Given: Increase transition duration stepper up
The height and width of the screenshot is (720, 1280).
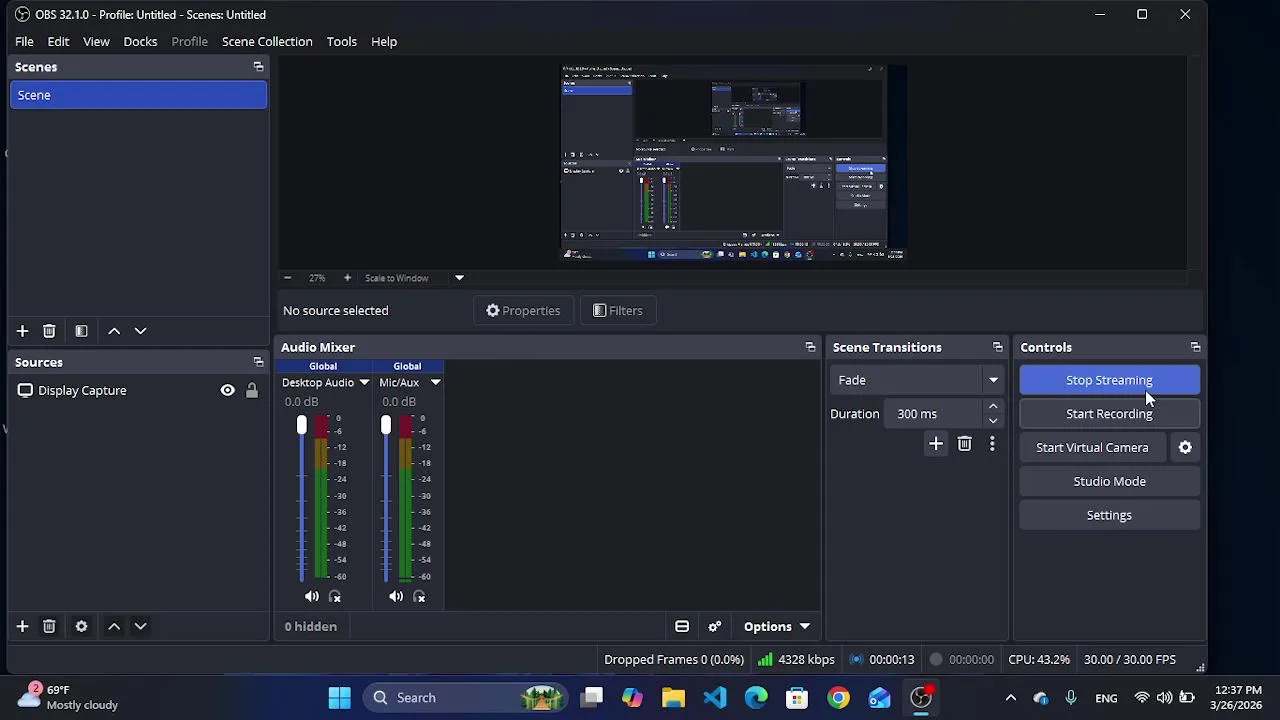Looking at the screenshot, I should tap(993, 407).
